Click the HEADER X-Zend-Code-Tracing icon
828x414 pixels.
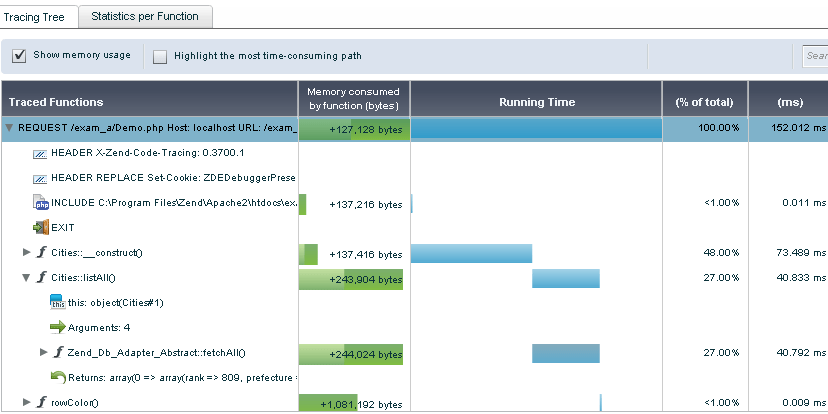(x=40, y=154)
